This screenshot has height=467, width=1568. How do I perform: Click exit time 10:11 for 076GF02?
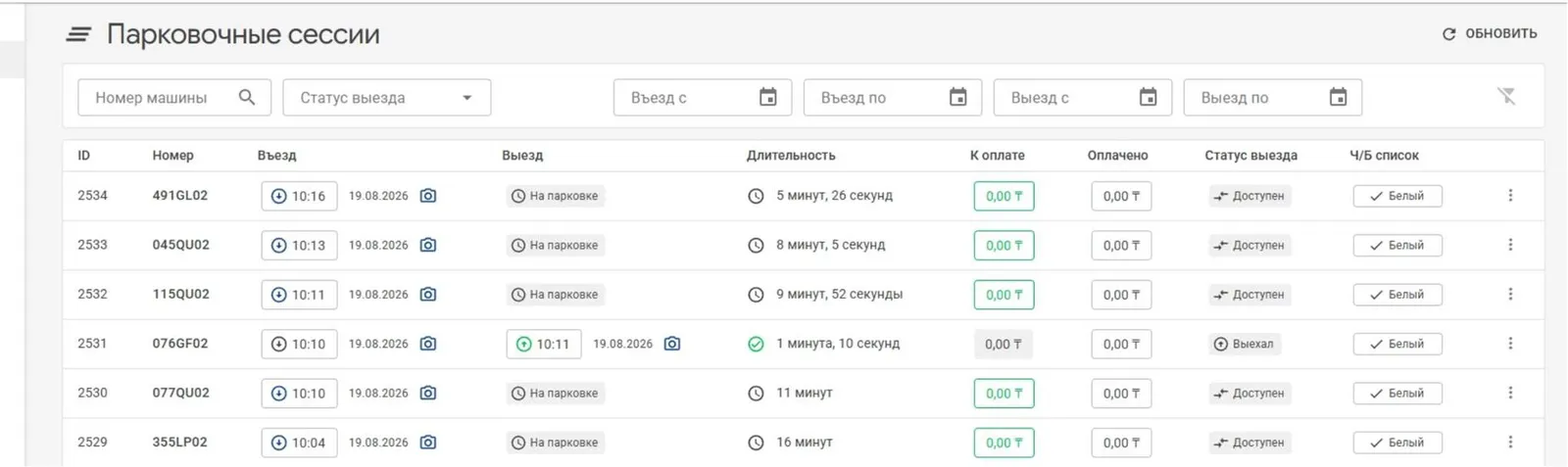pyautogui.click(x=544, y=344)
